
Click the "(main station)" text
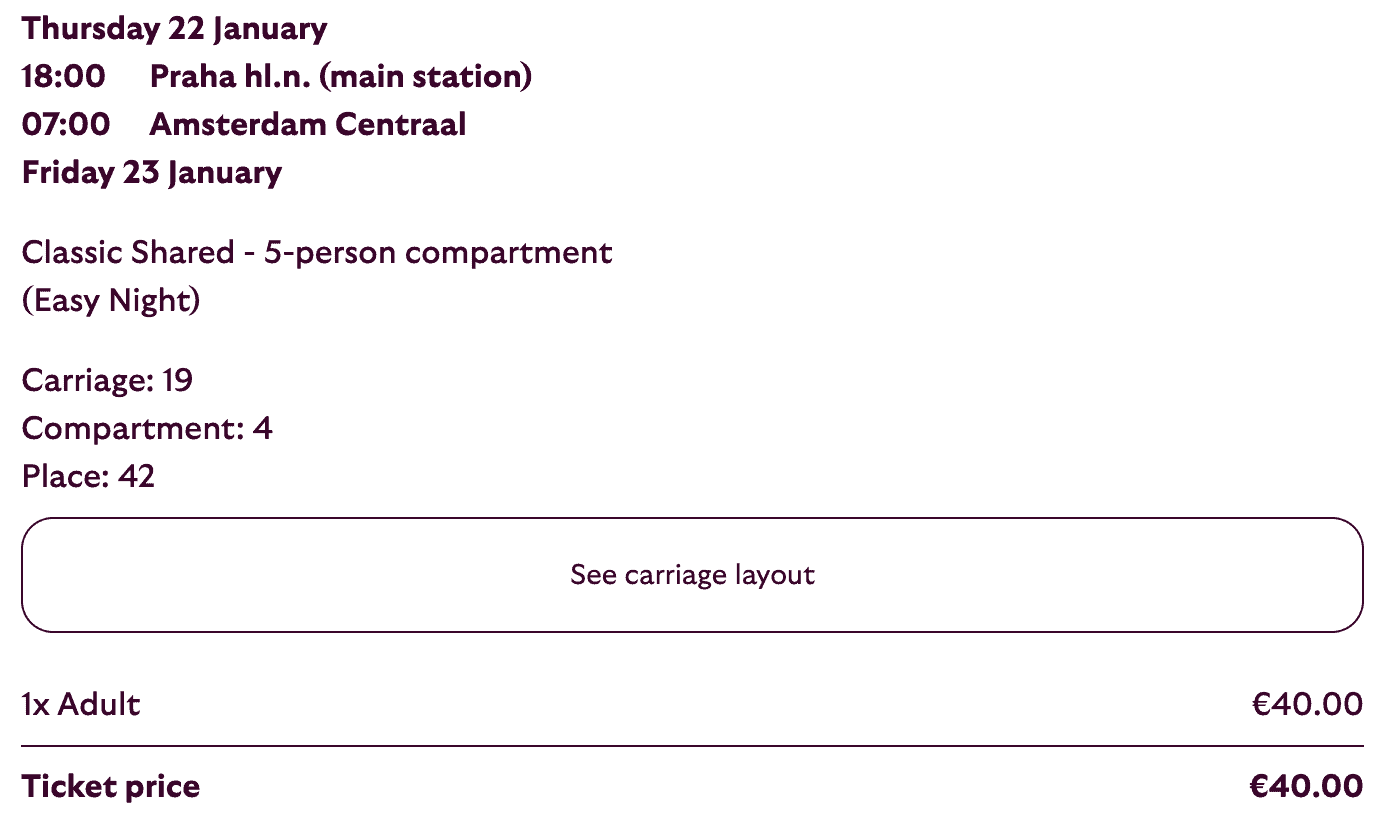pos(426,76)
